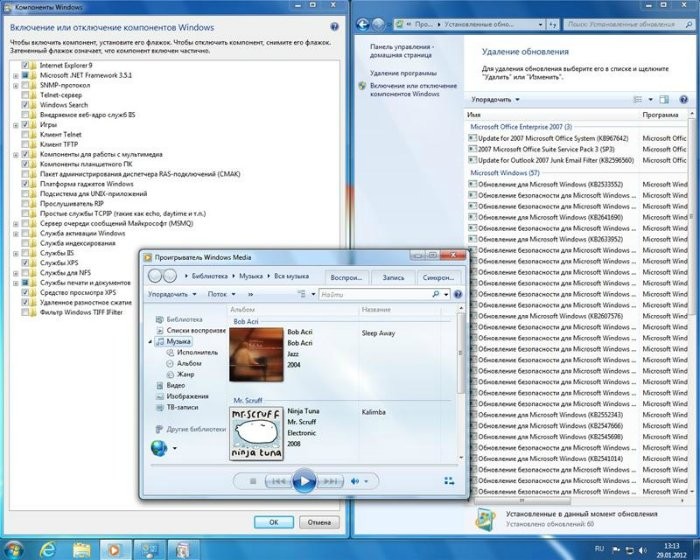Image resolution: width=700 pixels, height=560 pixels.
Task: Expand the Игры component tree node
Action: 16,125
